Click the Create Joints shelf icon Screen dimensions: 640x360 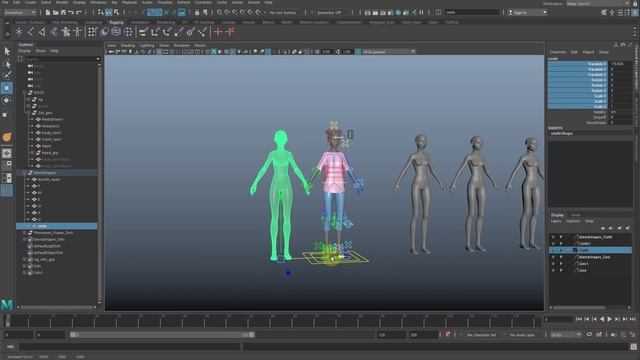(x=31, y=32)
